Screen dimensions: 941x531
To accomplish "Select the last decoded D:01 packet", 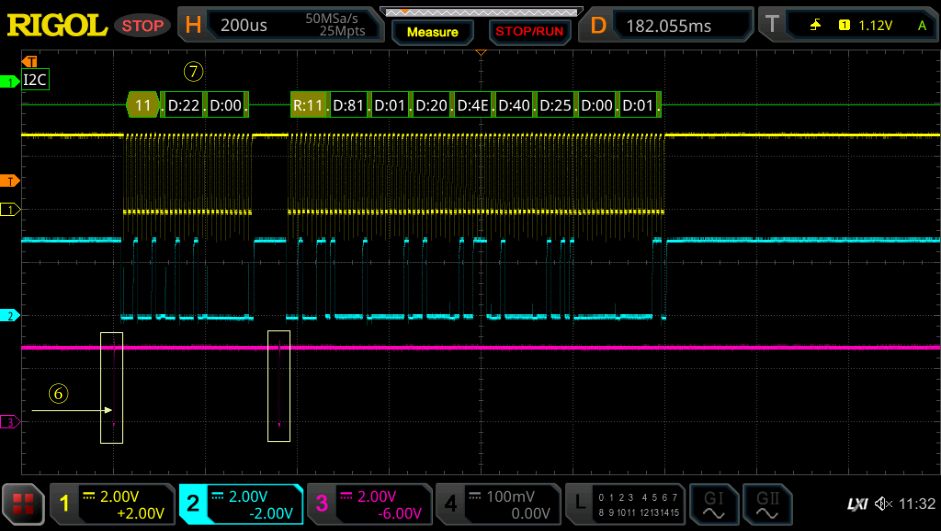I will point(639,105).
